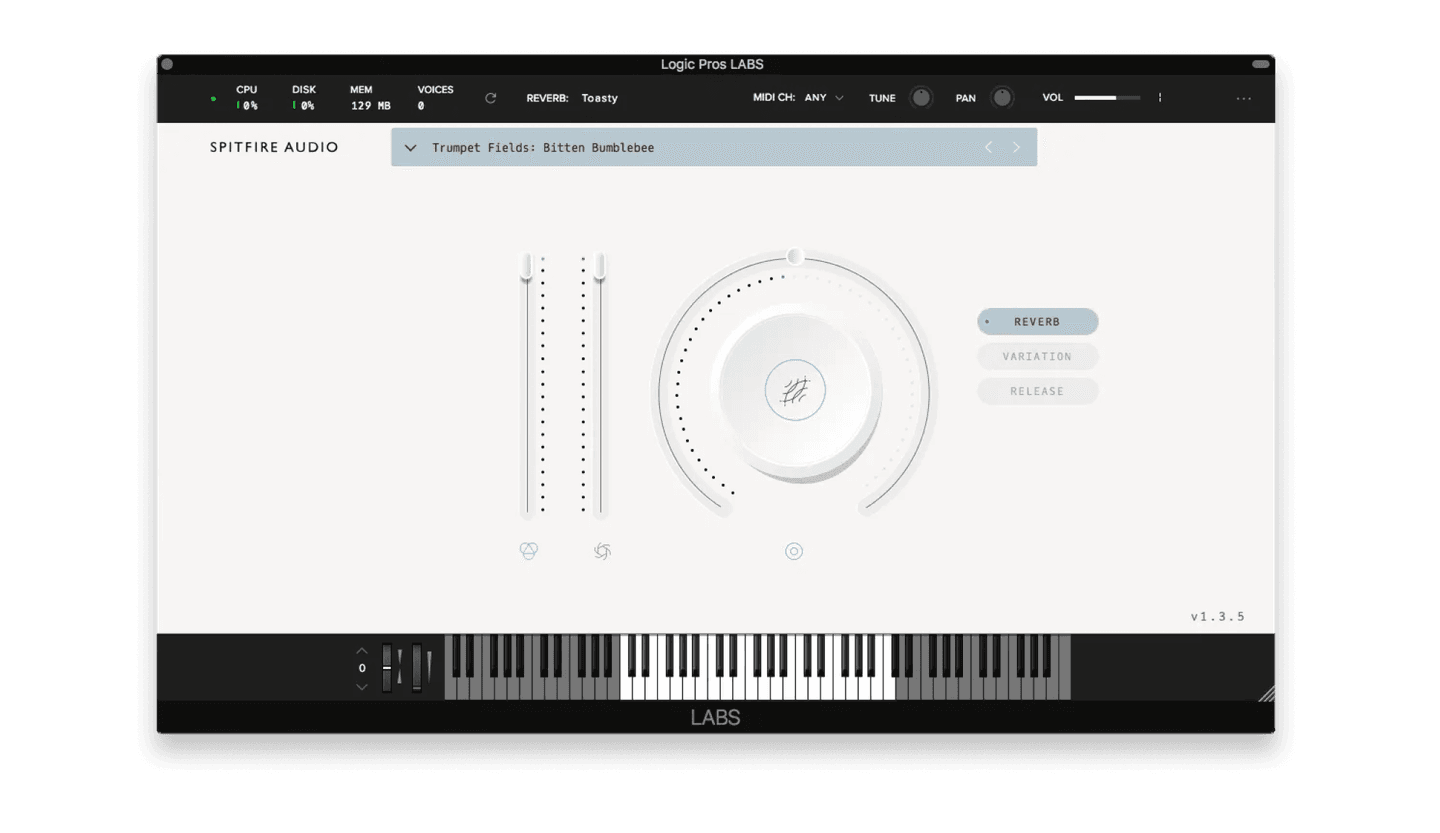
Task: Click the TUNE knob
Action: (921, 97)
